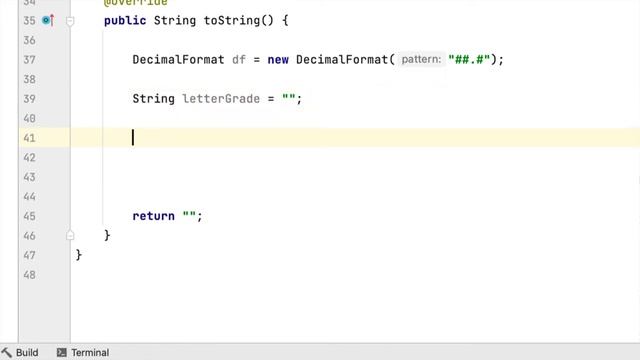
Task: Click the closing brace on line 47
Action: point(79,255)
